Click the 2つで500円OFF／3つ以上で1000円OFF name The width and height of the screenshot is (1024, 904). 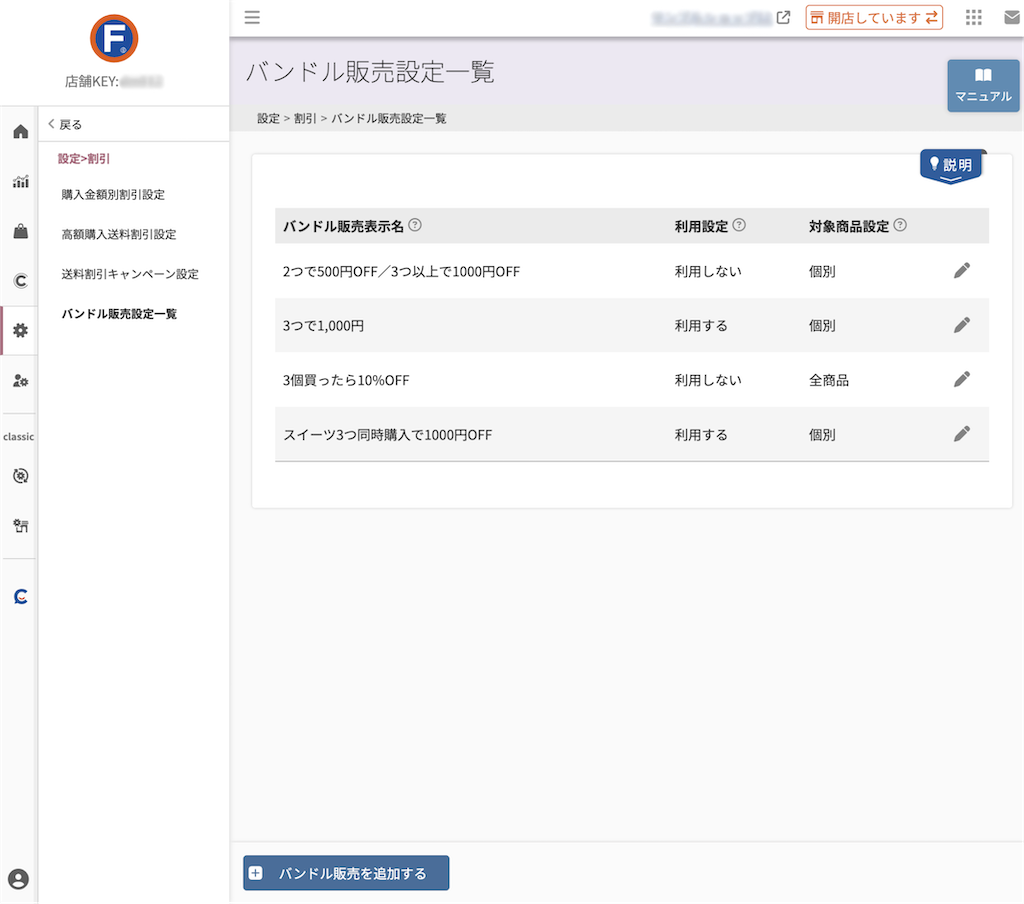pyautogui.click(x=401, y=272)
